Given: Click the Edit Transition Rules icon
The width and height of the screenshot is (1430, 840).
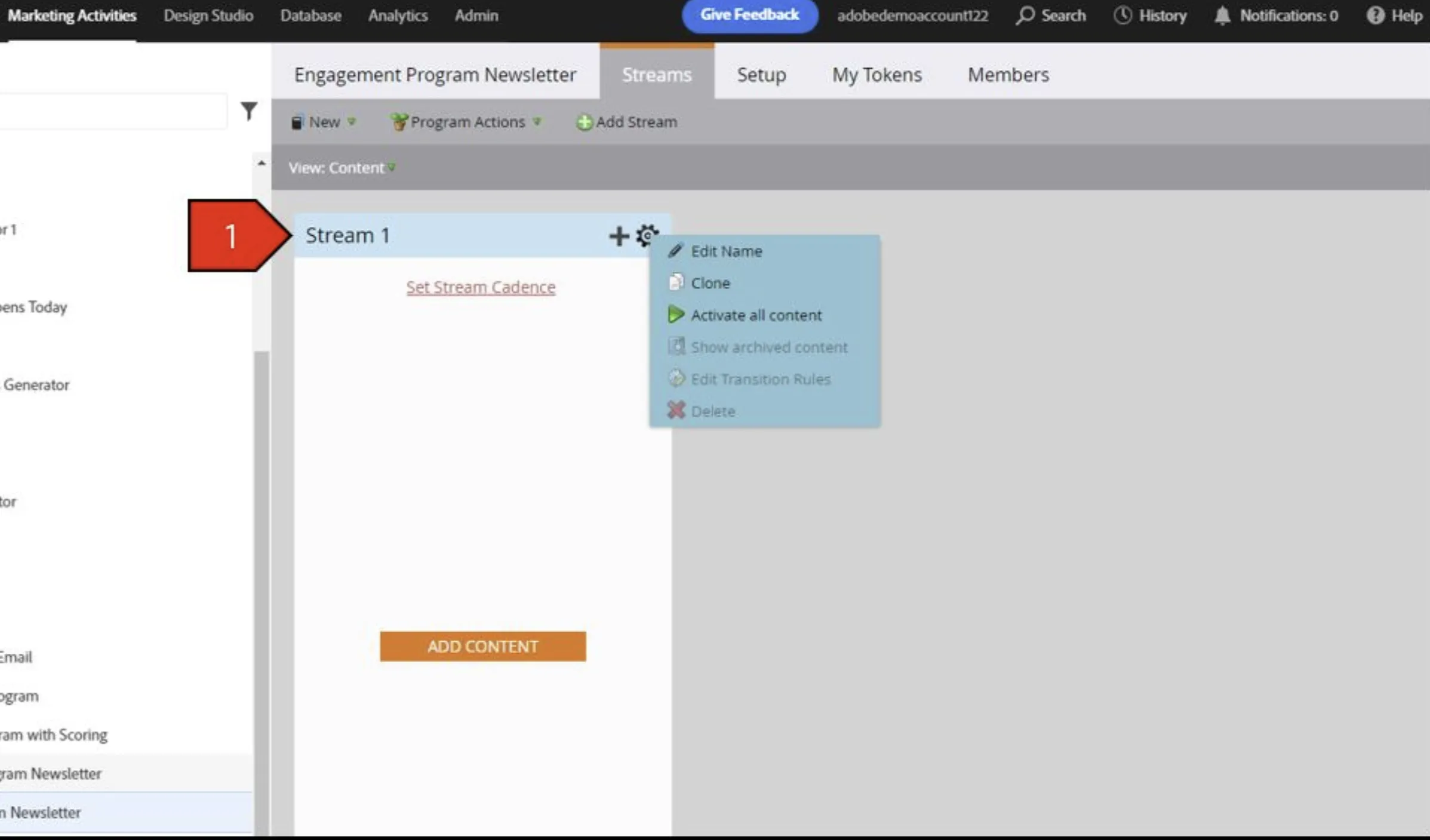Looking at the screenshot, I should [x=676, y=379].
